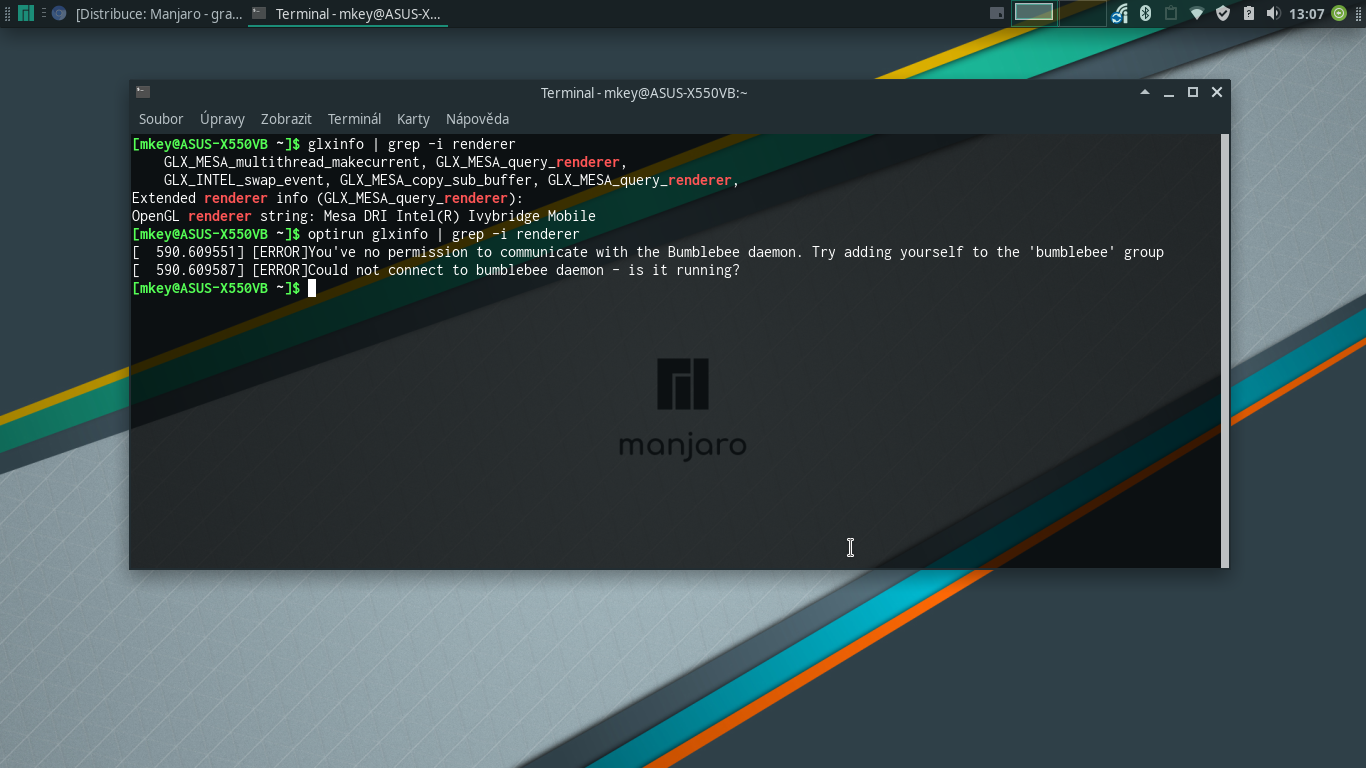Click the 'Could not connect to bumblebee daemon' error

(436, 270)
